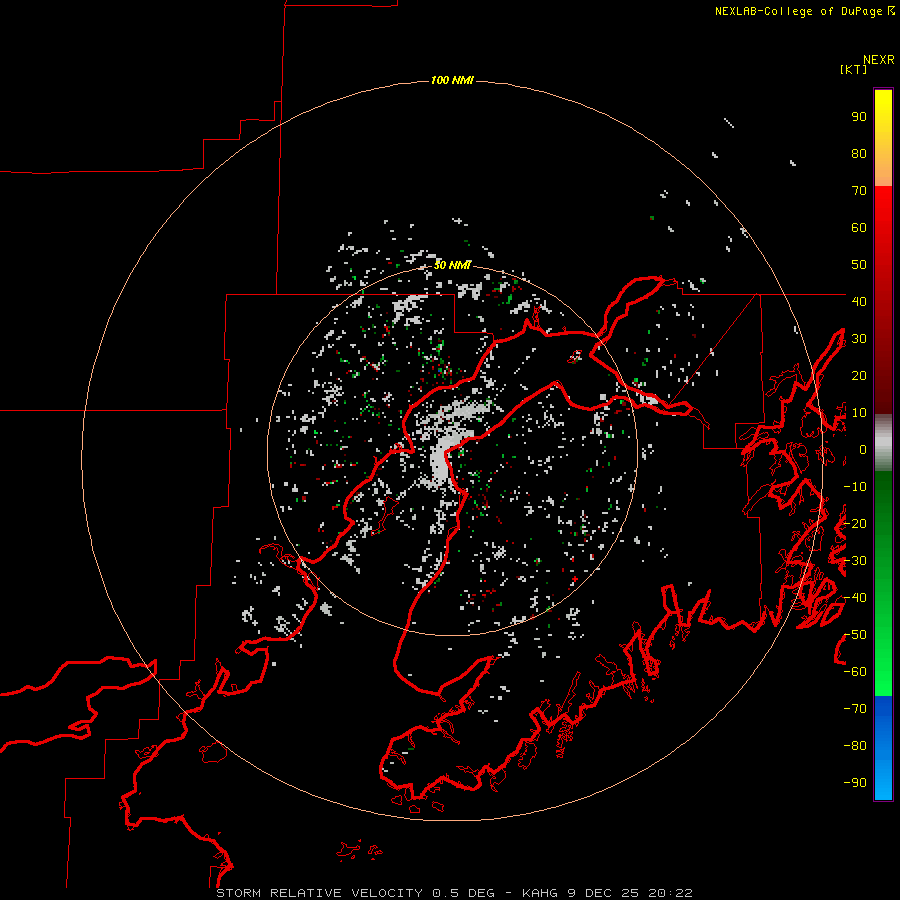Click the 50 NMI range ring label
This screenshot has width=900, height=900.
pyautogui.click(x=452, y=265)
